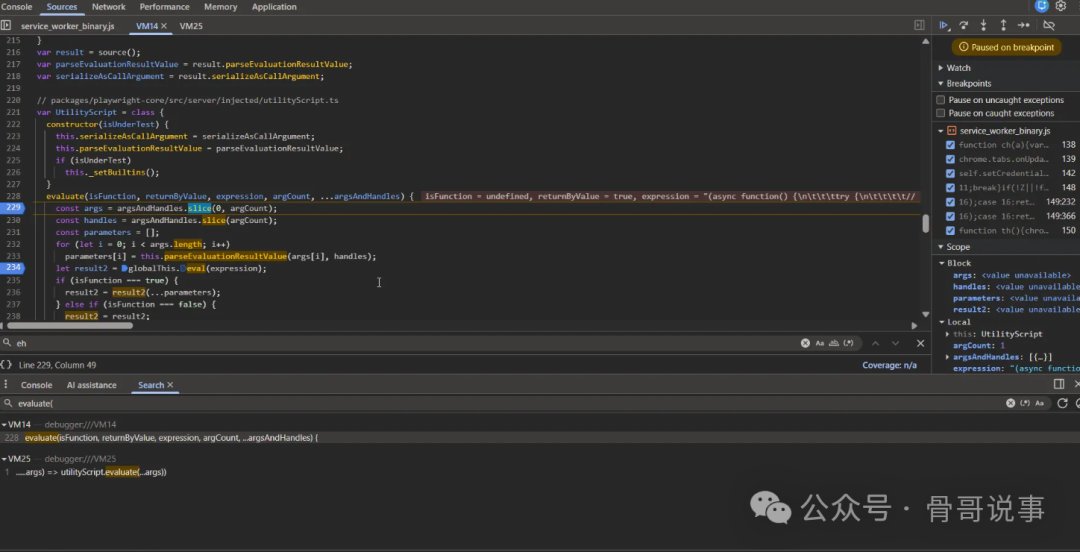Image resolution: width=1080 pixels, height=552 pixels.
Task: Uncheck breakpoint 'self.setCredential' line 142
Action: pyautogui.click(x=951, y=174)
